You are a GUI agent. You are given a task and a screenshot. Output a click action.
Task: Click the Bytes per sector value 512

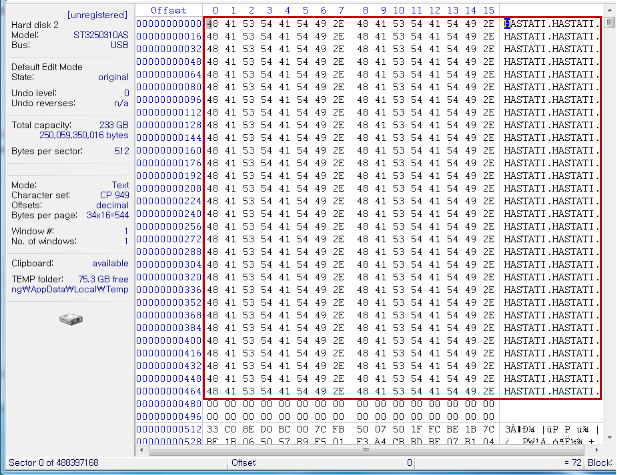pyautogui.click(x=122, y=151)
